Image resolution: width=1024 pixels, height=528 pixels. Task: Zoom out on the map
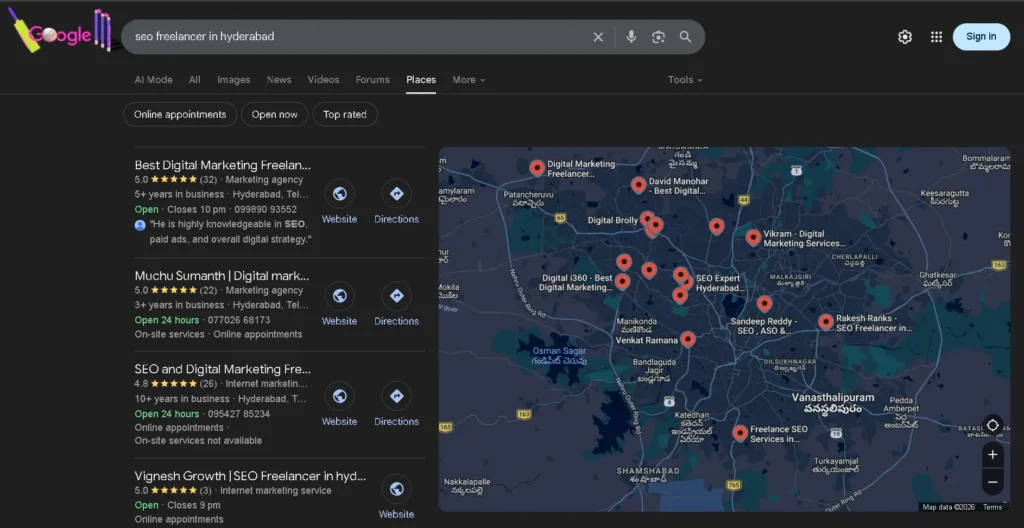[993, 482]
